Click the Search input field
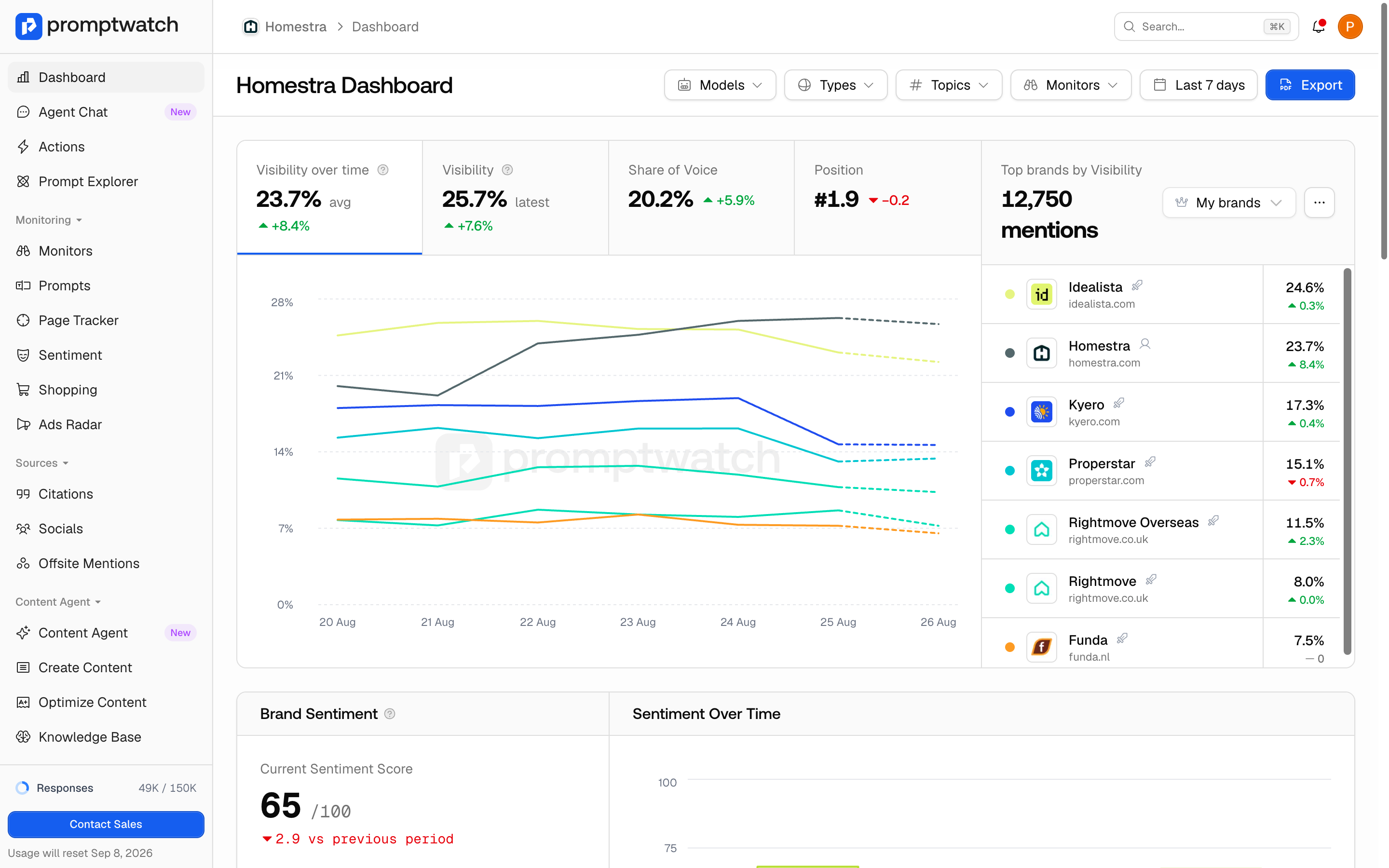Viewport: 1389px width, 868px height. point(1206,27)
